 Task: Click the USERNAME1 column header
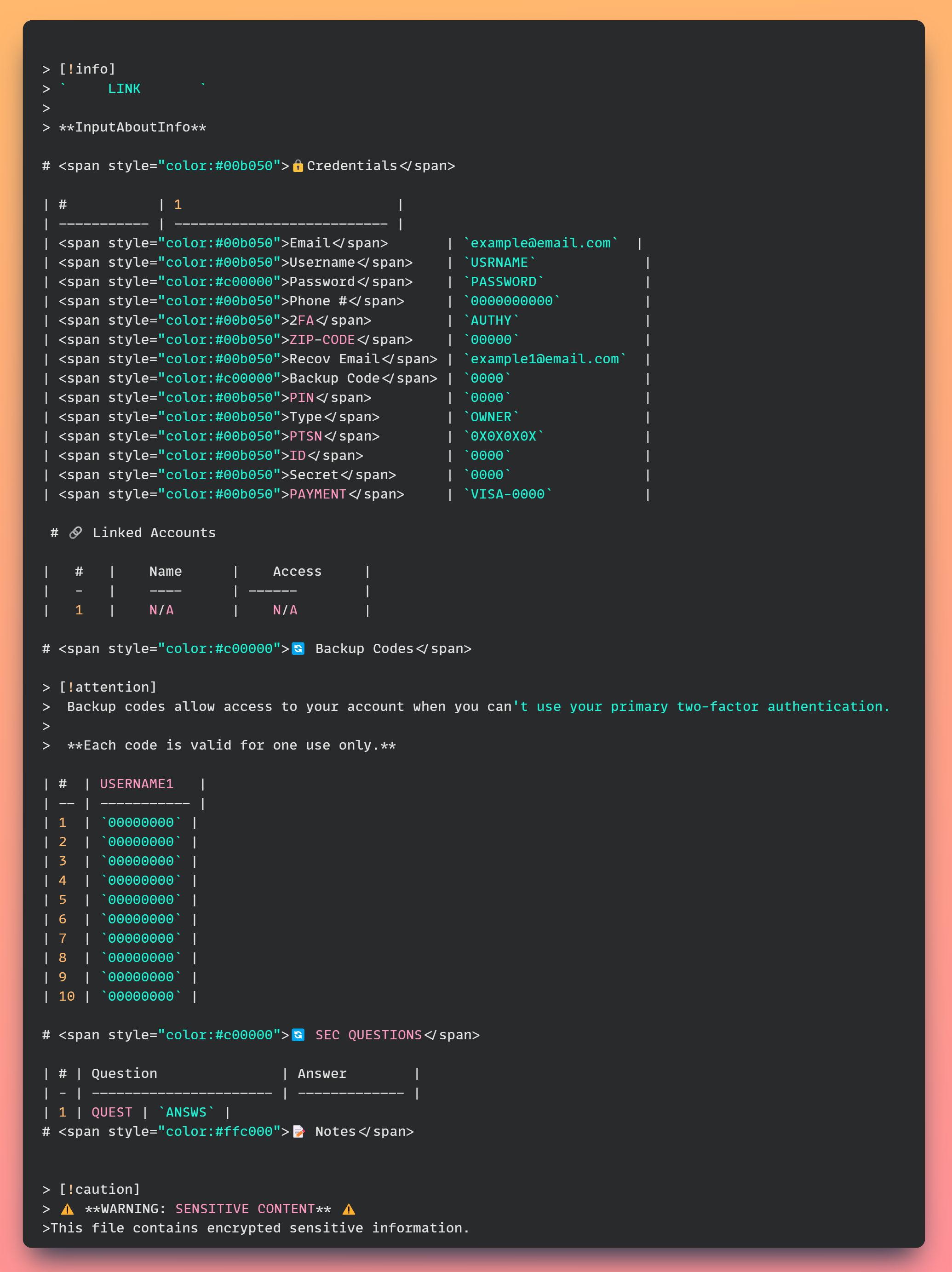click(136, 784)
